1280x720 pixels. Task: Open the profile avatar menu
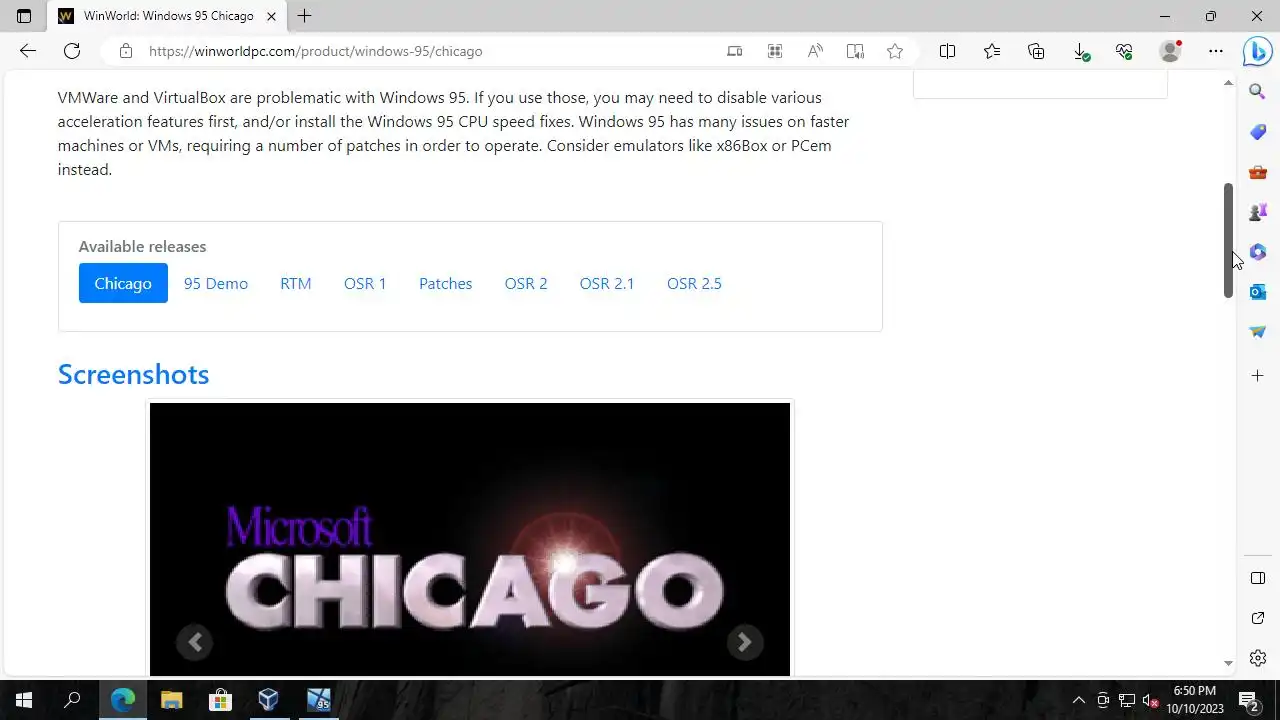click(1170, 51)
